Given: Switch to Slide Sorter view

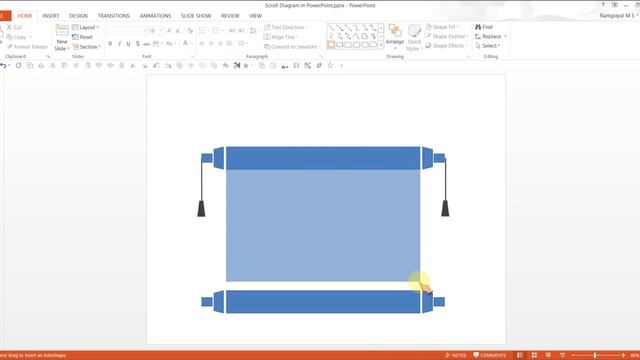Looking at the screenshot, I should click(x=534, y=355).
